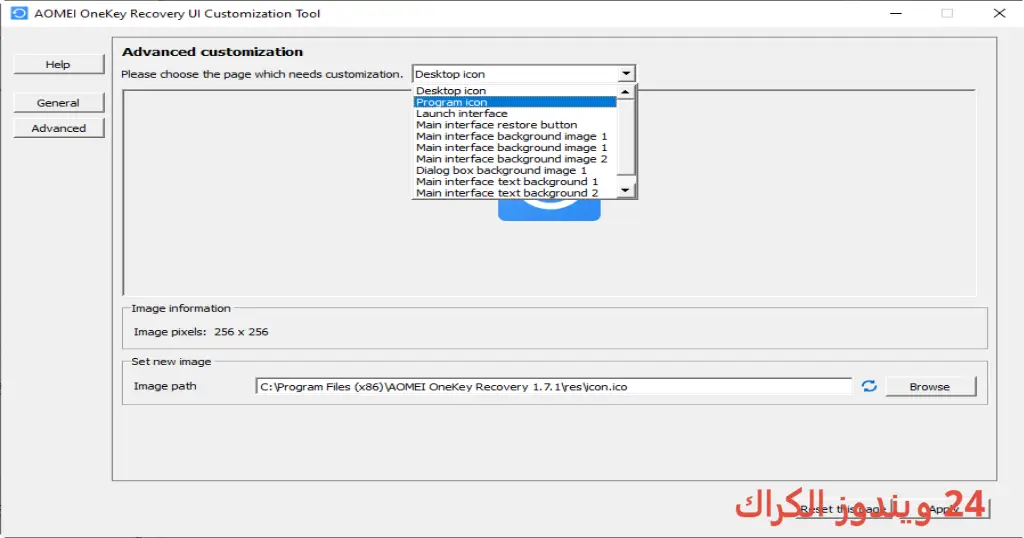The width and height of the screenshot is (1024, 538).
Task: Pick Main interface text background 1
Action: tap(515, 182)
